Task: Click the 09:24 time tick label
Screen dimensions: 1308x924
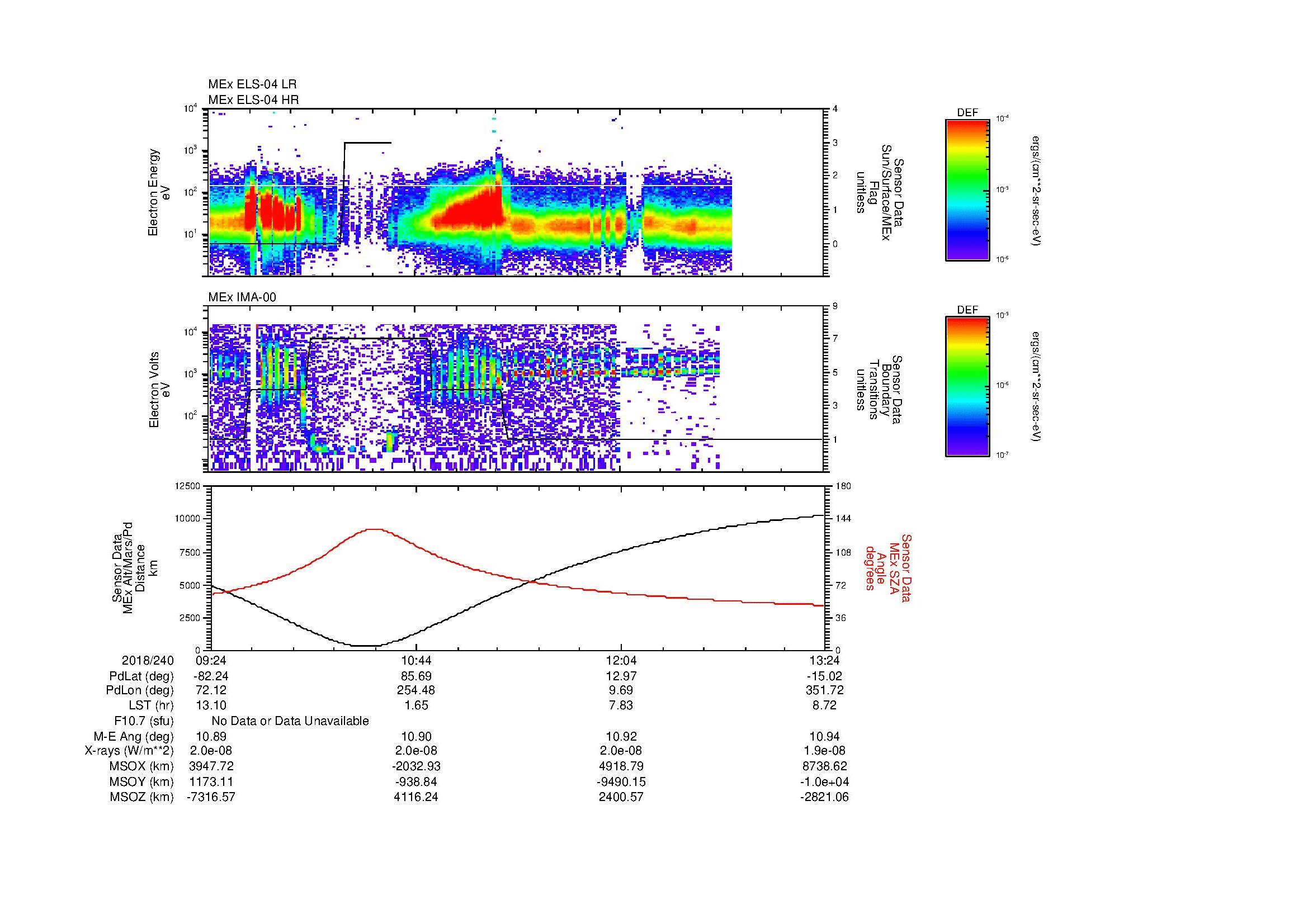Action: pyautogui.click(x=211, y=660)
